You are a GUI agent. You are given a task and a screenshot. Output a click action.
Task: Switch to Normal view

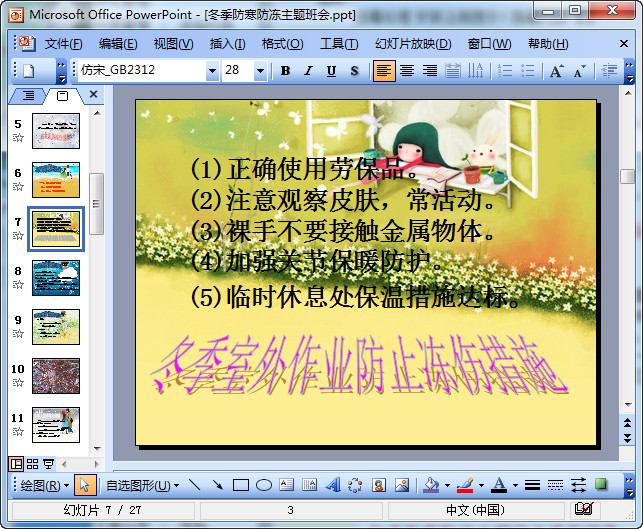pos(16,464)
